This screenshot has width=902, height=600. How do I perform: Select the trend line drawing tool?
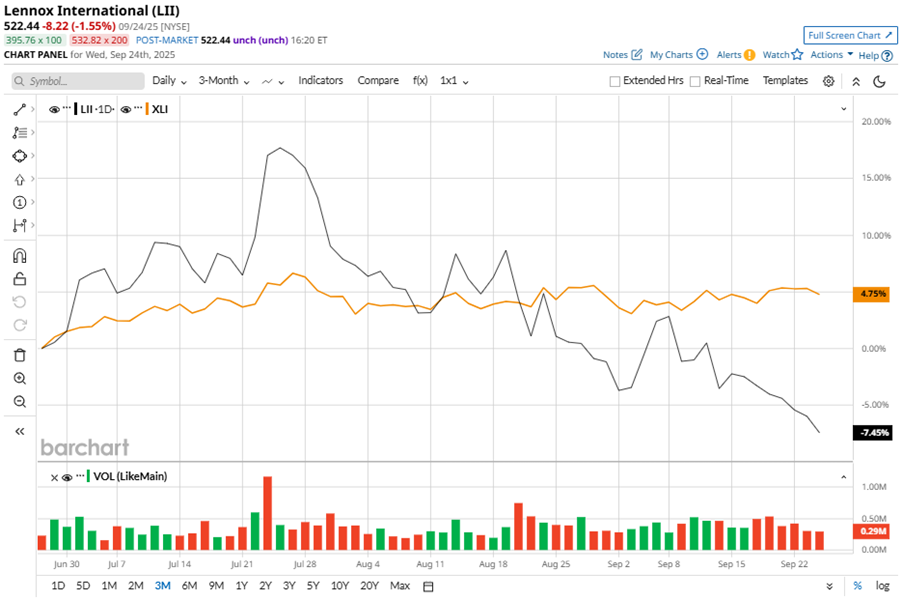(x=20, y=109)
